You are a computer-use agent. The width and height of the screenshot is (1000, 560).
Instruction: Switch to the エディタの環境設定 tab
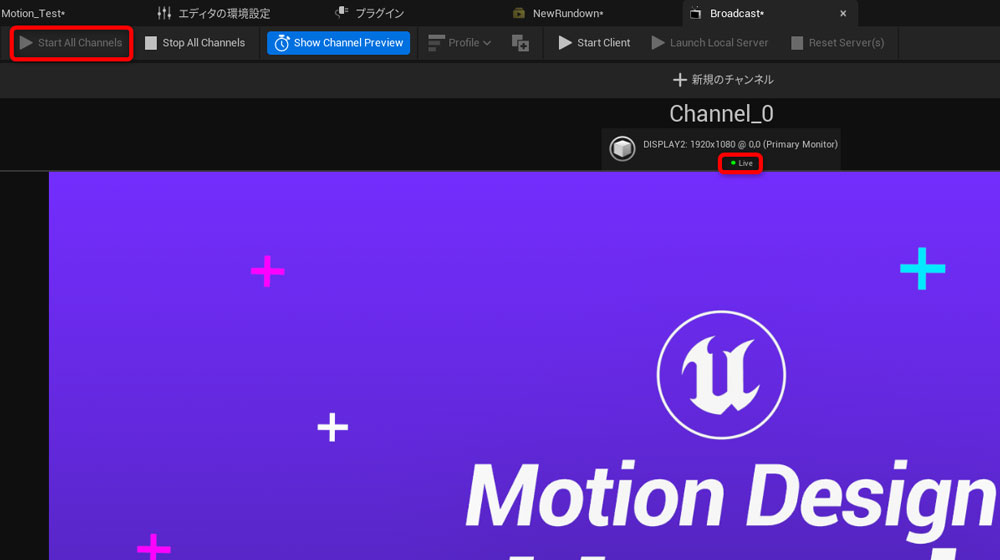coord(214,13)
